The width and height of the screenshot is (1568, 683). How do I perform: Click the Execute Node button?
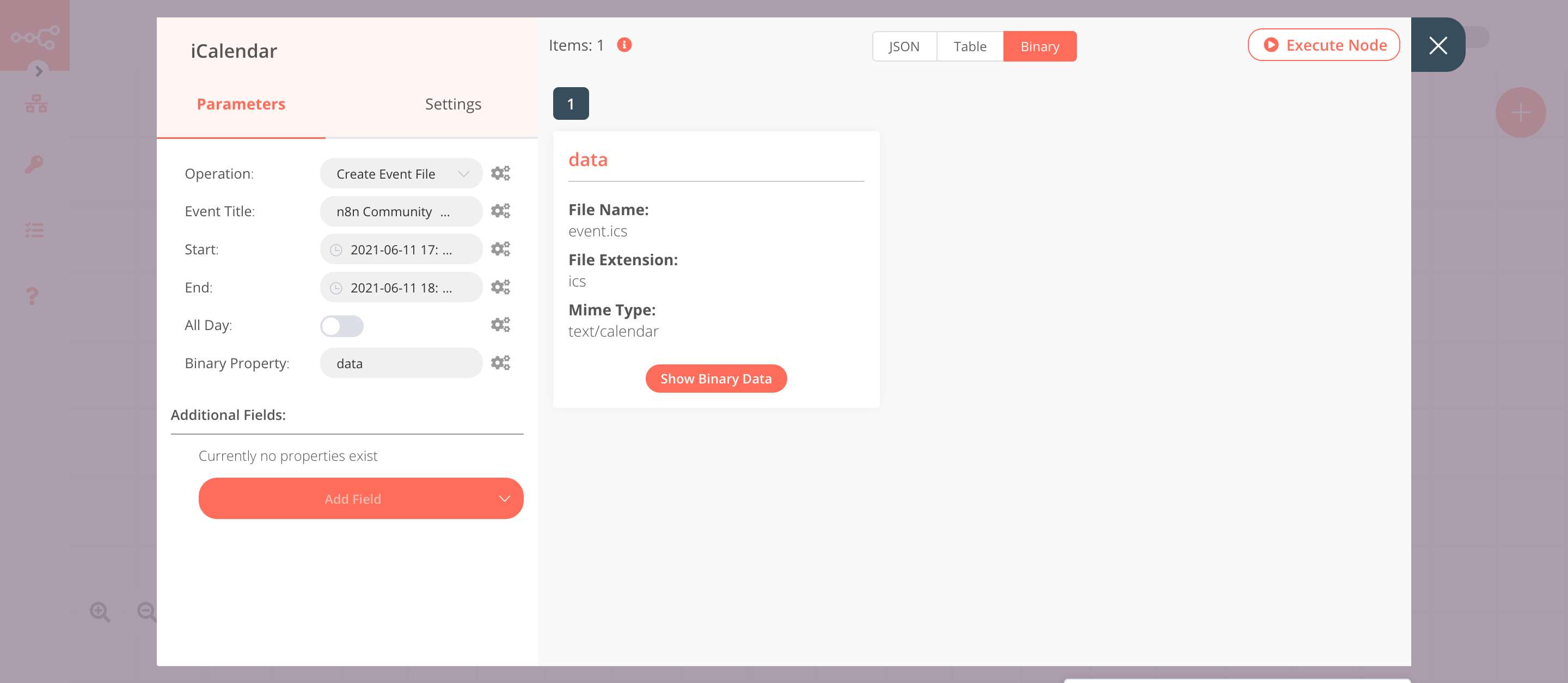click(x=1324, y=45)
